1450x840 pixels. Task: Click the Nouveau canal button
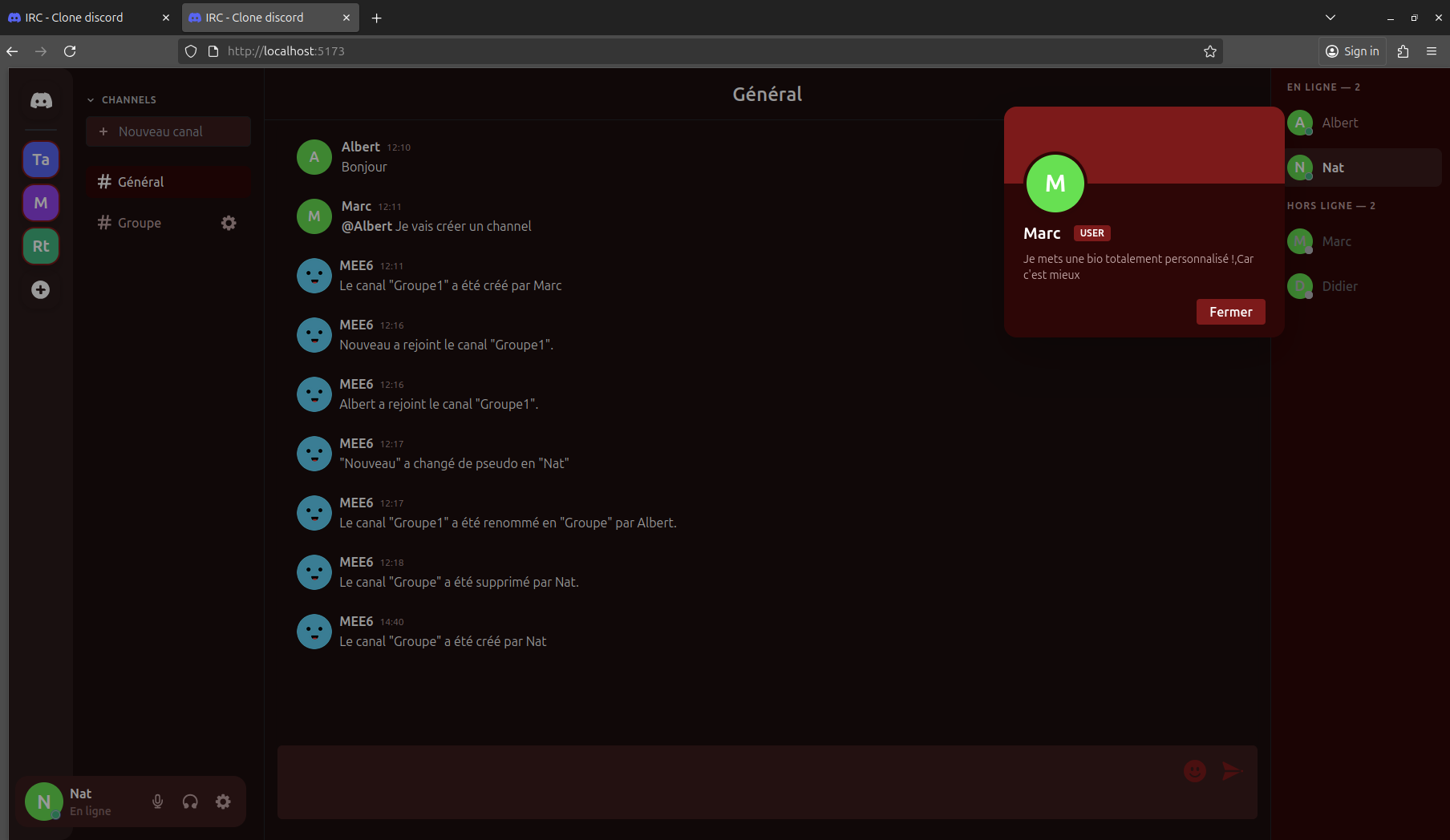point(168,131)
